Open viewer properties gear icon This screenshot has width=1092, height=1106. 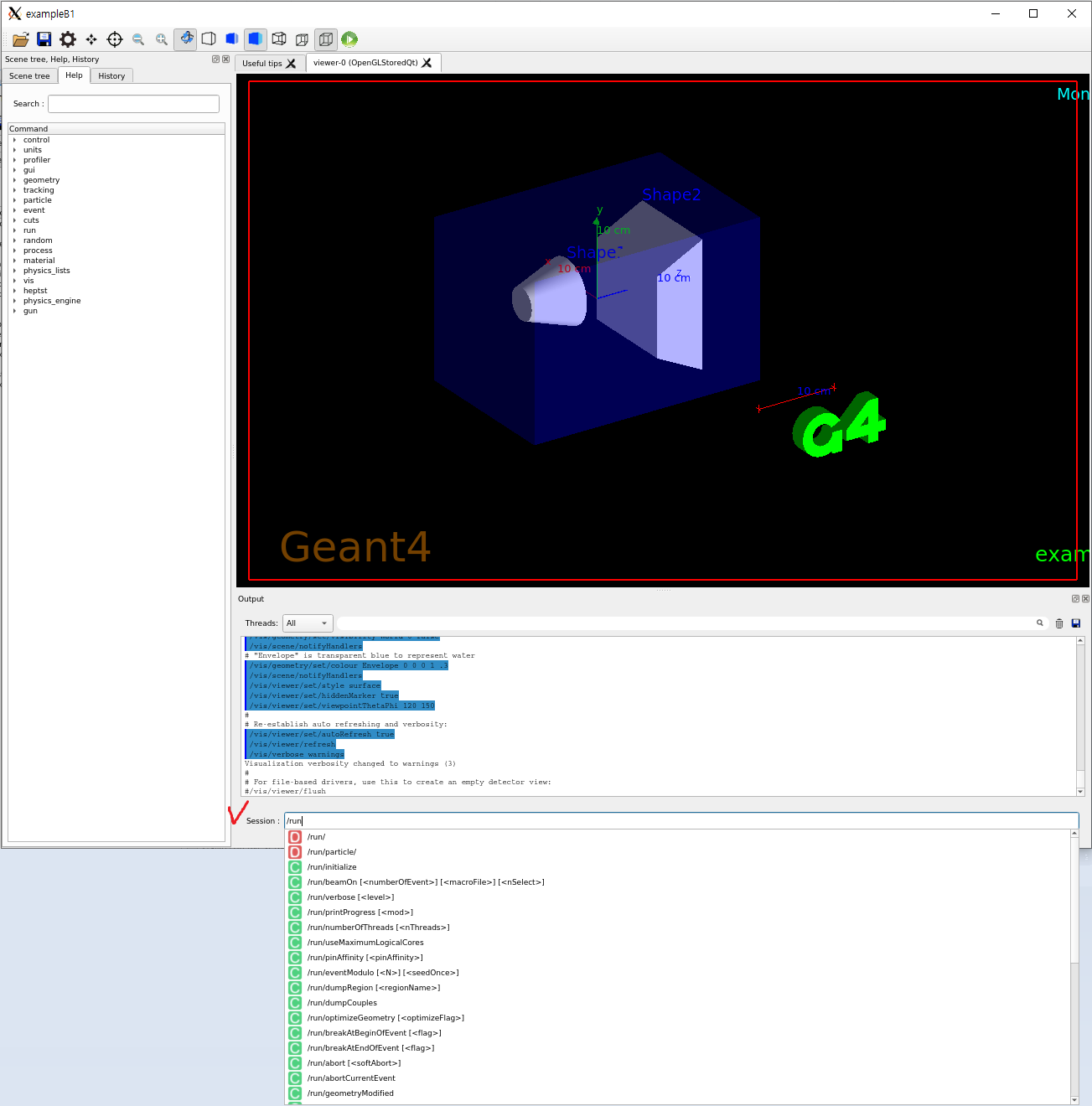[68, 39]
